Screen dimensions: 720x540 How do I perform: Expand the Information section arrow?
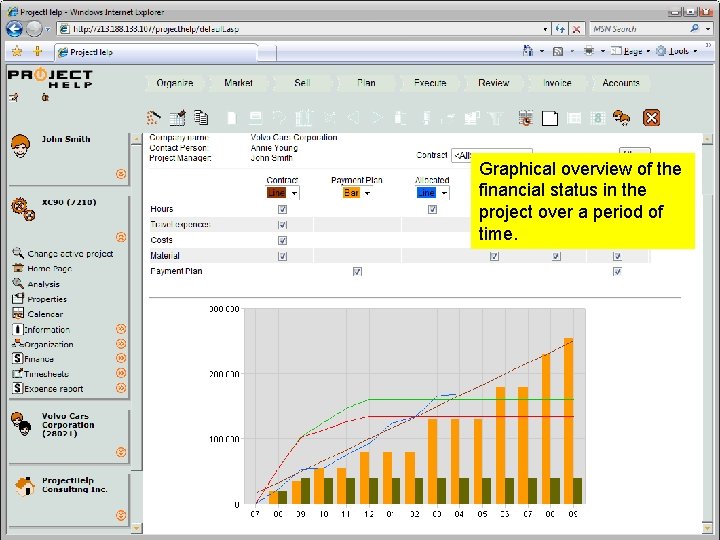click(x=121, y=329)
